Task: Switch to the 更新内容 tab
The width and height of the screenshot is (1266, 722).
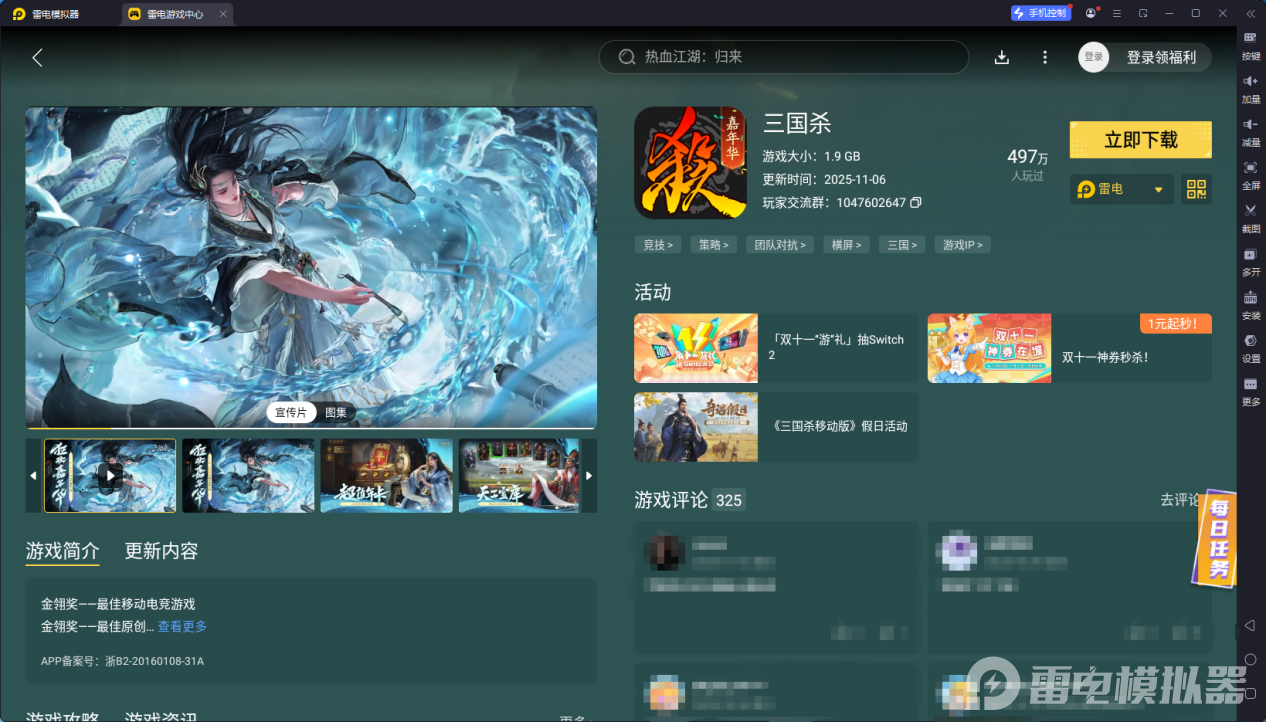Action: pos(161,551)
